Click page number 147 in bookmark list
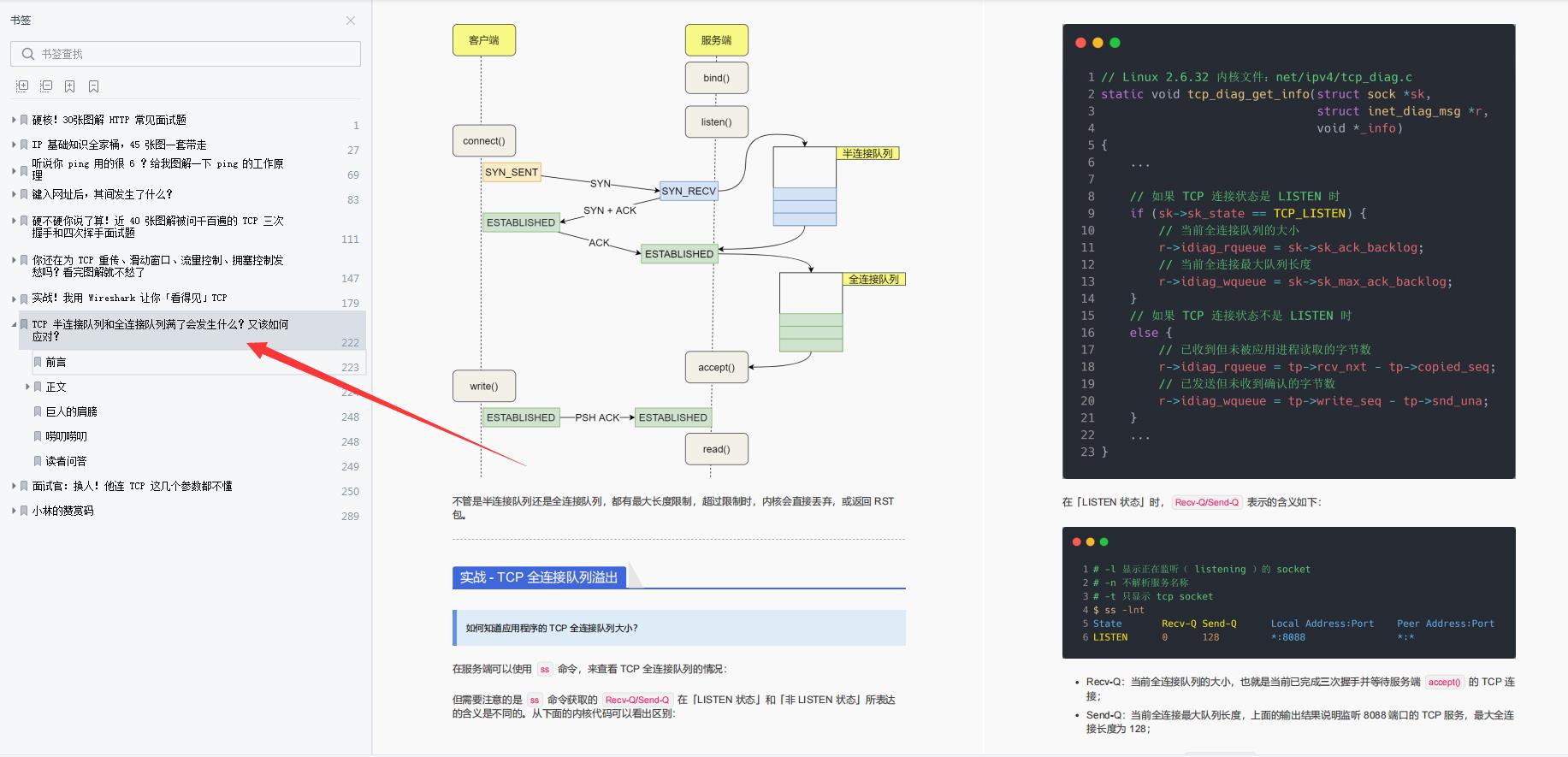The image size is (1568, 757). click(351, 279)
